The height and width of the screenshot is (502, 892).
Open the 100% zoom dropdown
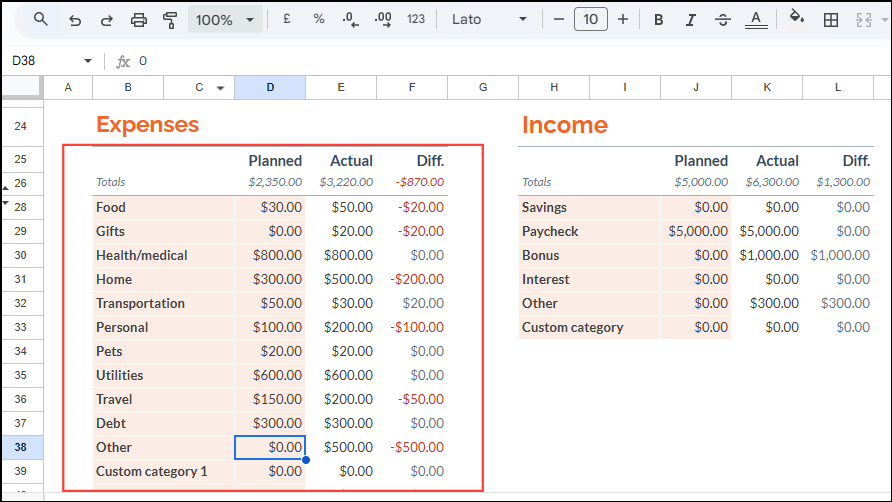(x=225, y=20)
